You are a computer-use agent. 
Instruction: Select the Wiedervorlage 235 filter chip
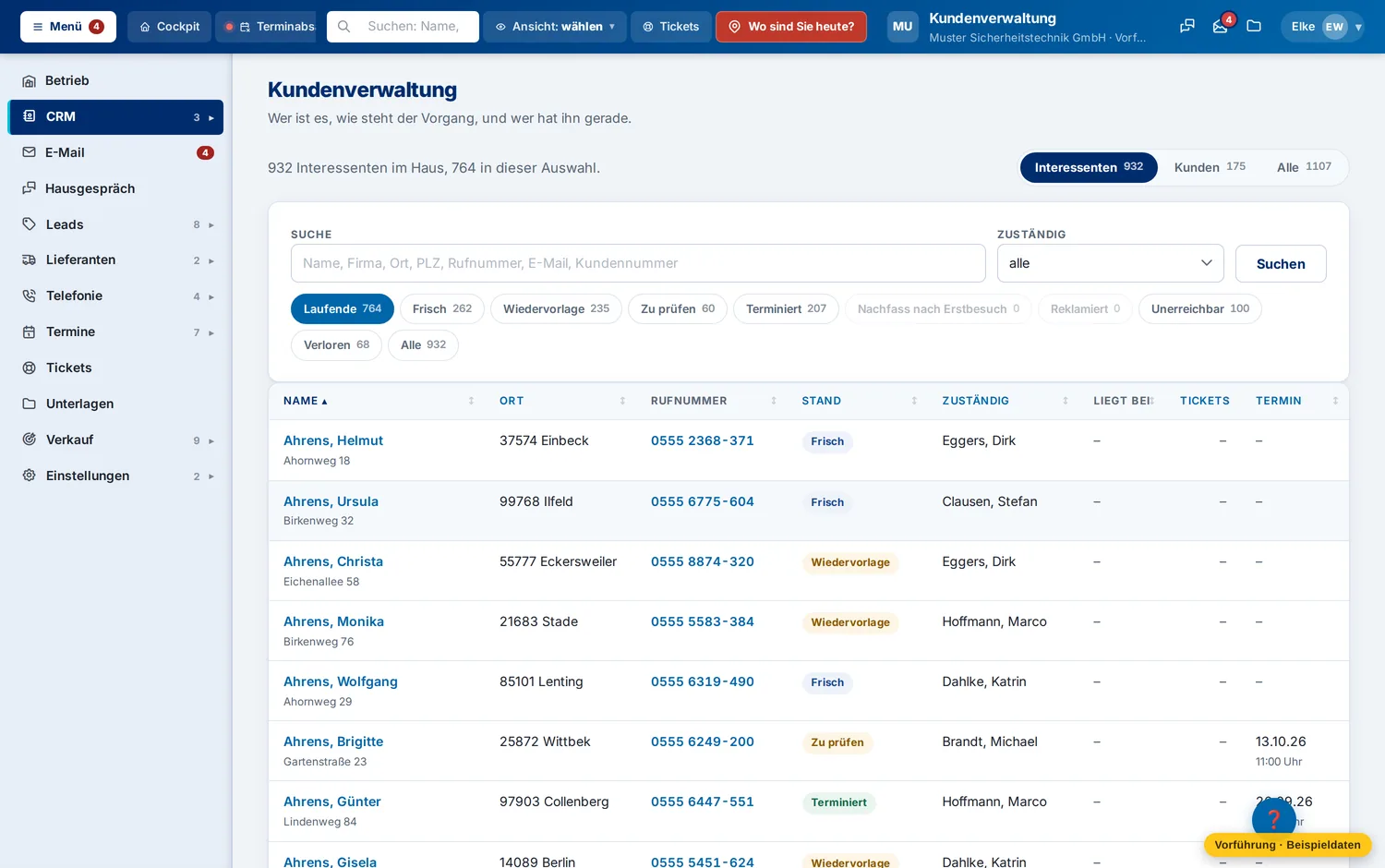(x=556, y=308)
